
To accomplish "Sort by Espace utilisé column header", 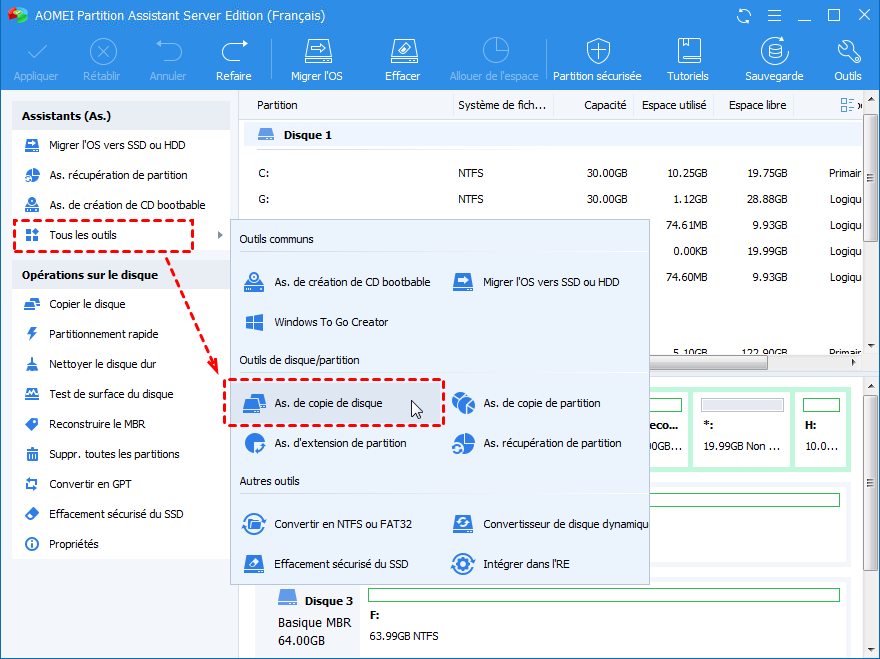I will pos(674,105).
